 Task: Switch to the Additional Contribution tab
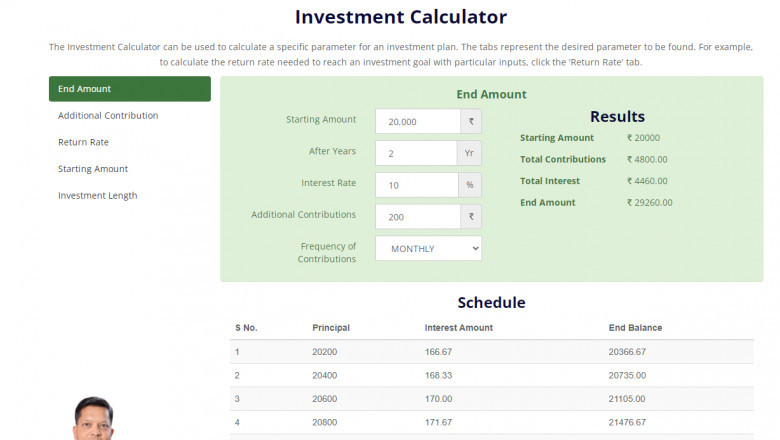point(108,116)
